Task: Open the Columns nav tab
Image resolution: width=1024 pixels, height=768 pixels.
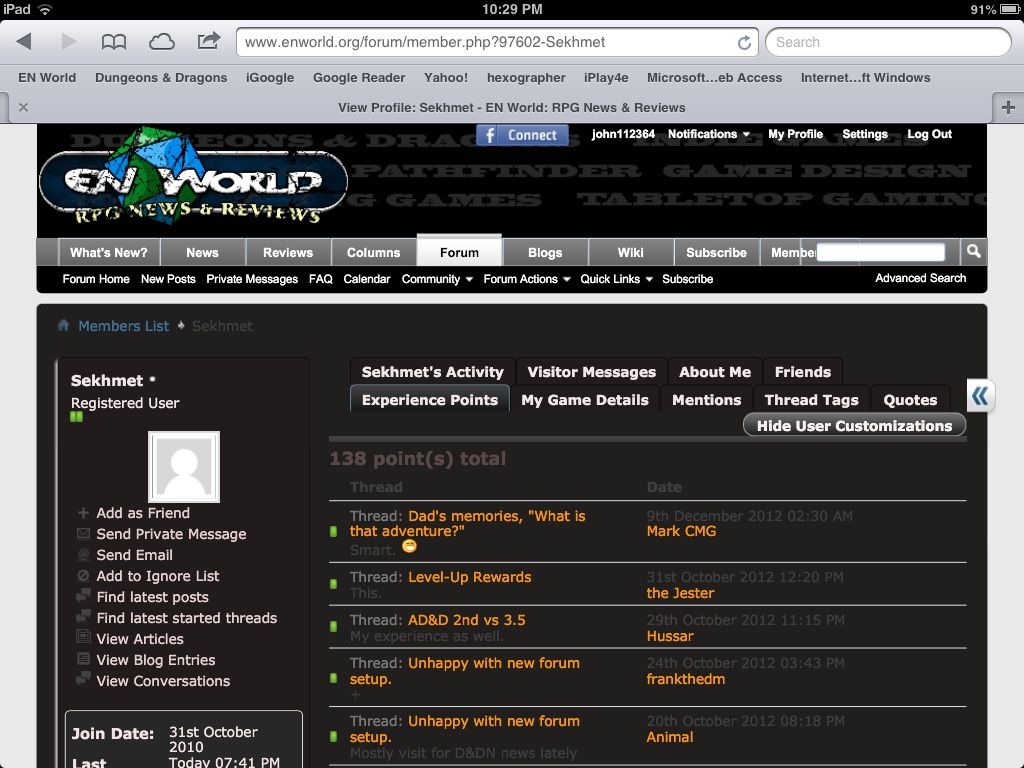Action: (x=374, y=252)
